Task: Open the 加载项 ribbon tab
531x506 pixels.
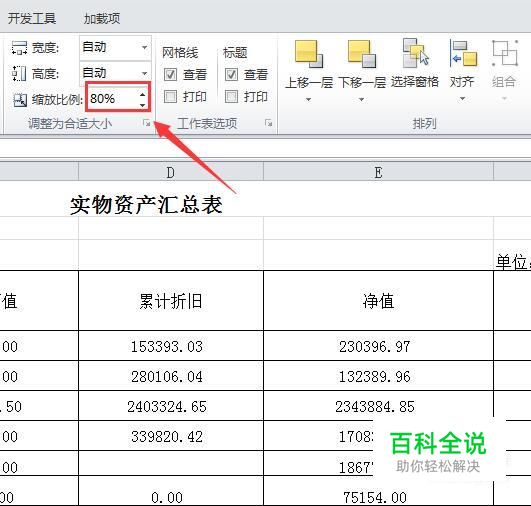Action: point(102,18)
